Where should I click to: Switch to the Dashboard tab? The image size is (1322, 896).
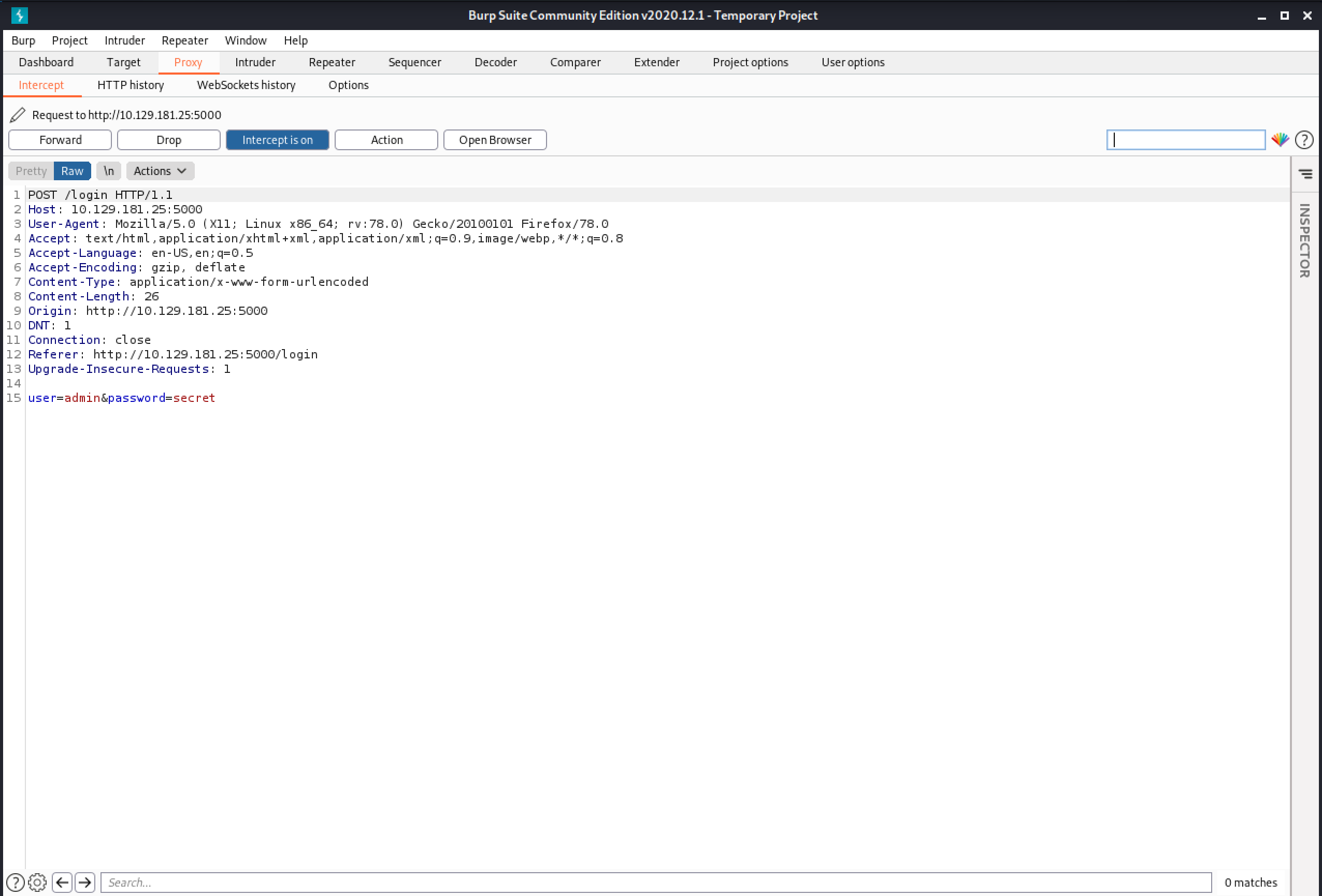pos(46,63)
